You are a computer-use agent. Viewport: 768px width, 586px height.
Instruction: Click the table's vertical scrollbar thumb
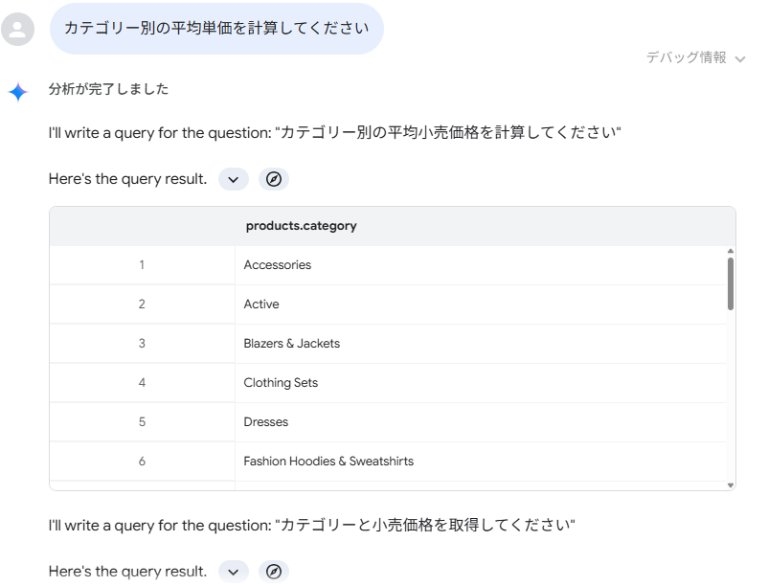click(x=731, y=282)
